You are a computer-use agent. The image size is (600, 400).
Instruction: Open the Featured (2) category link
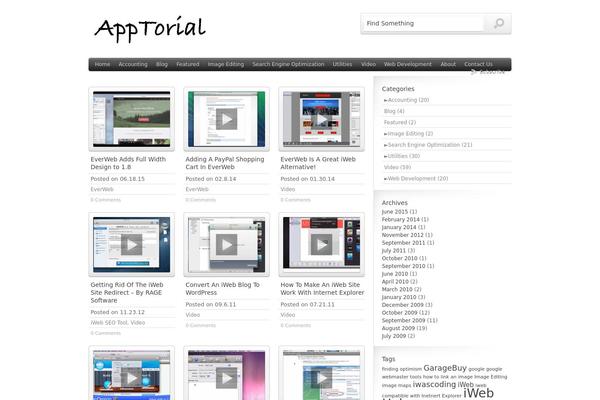400,122
